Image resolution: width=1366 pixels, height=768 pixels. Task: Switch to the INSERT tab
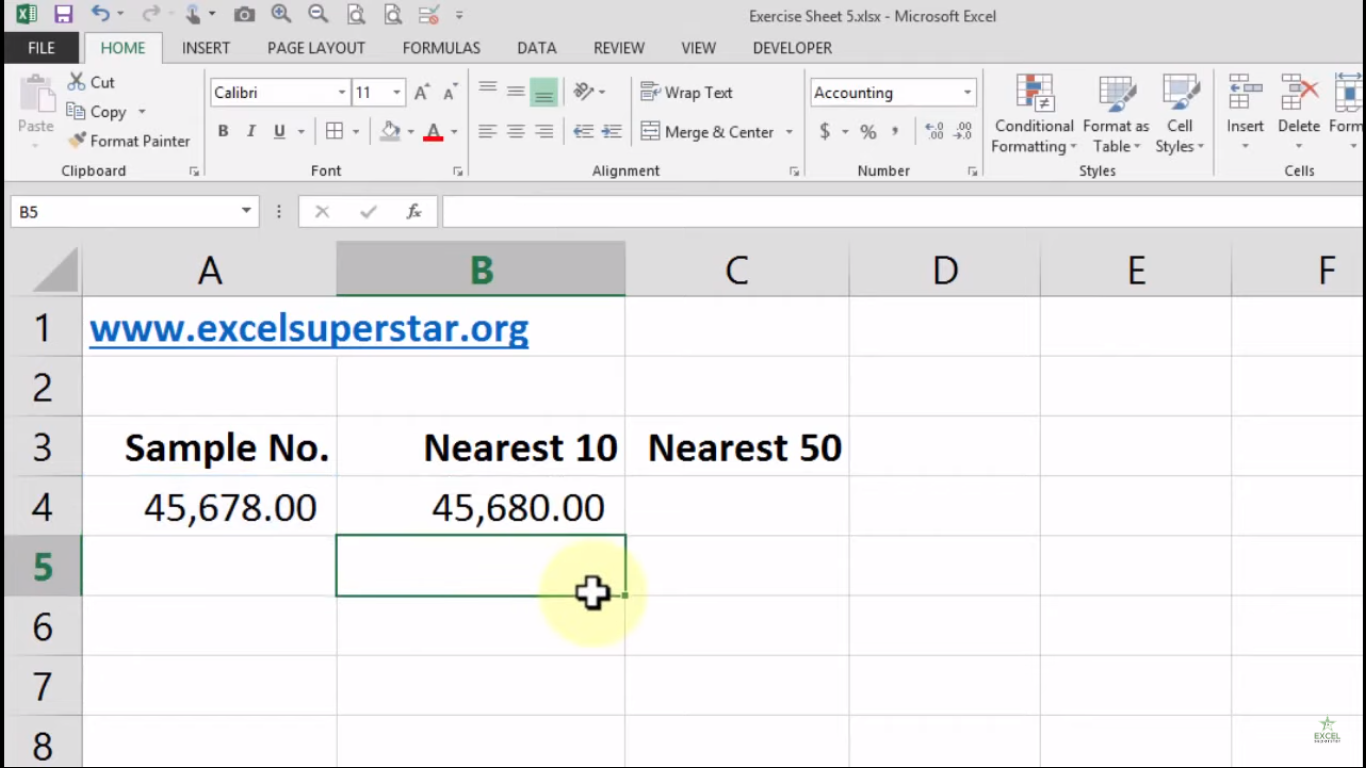click(x=206, y=48)
